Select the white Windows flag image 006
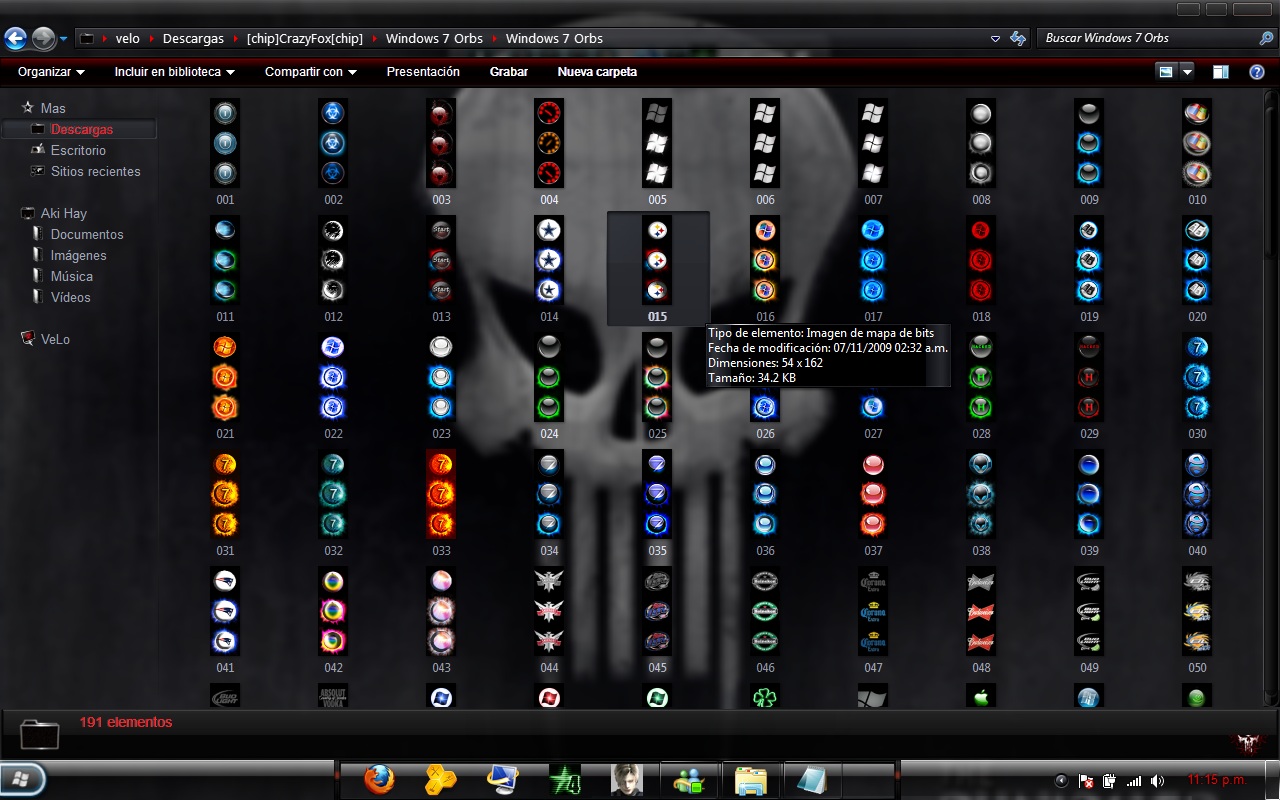The image size is (1280, 800). point(765,143)
